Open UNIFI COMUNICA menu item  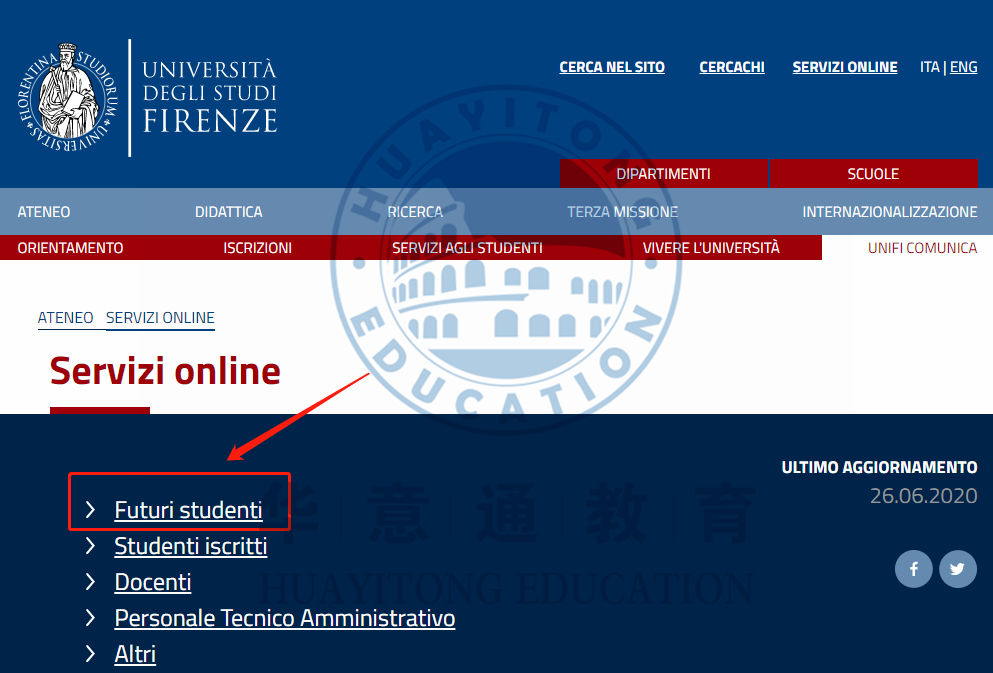(922, 248)
